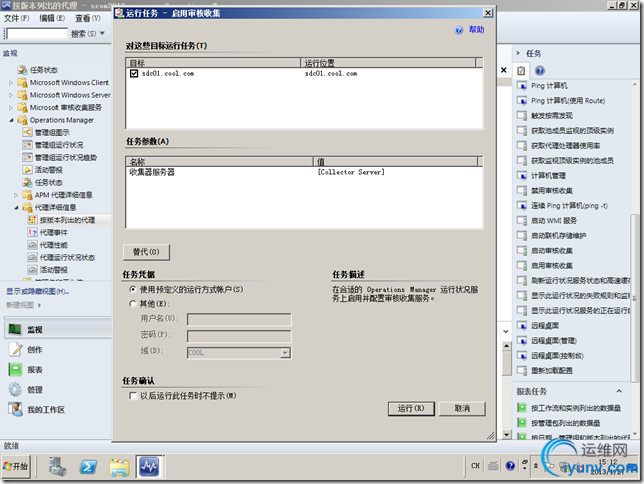Click the 管理组图示 diagram icon in tree

click(x=28, y=132)
